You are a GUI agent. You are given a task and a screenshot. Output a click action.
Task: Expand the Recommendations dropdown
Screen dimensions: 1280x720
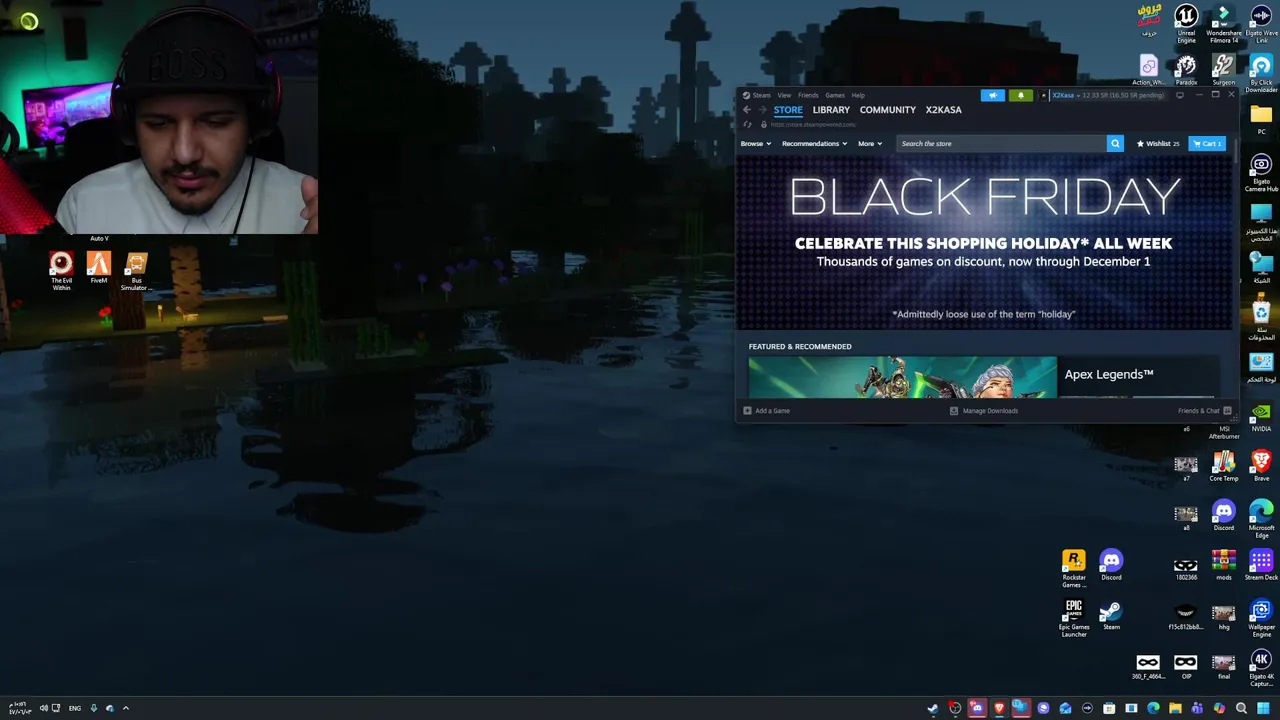814,143
